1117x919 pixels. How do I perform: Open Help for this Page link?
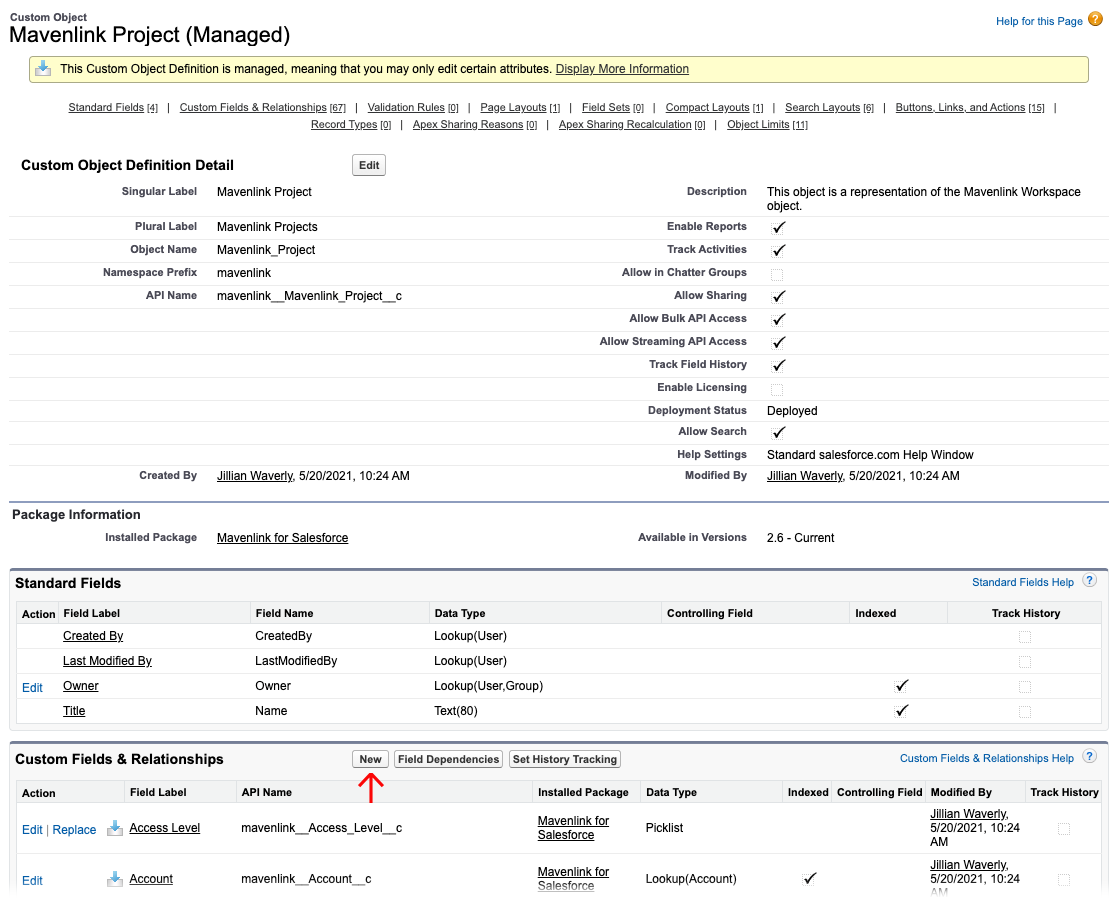click(1039, 21)
